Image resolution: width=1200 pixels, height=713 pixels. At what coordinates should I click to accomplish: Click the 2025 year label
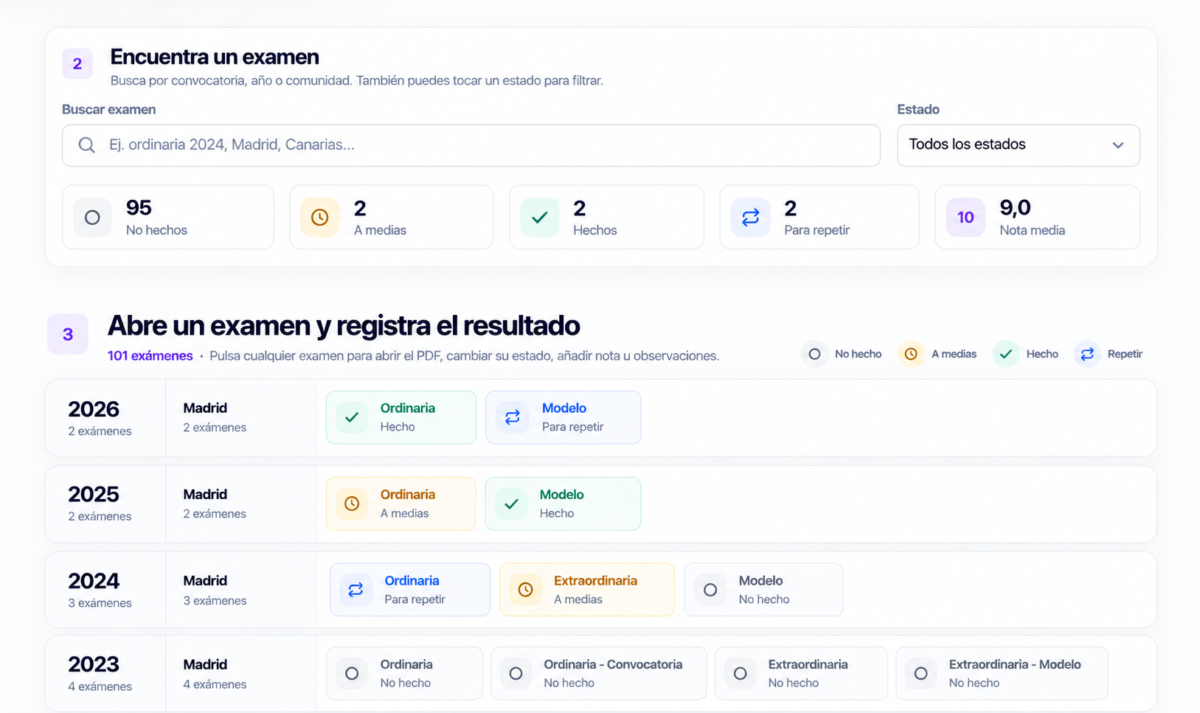click(x=94, y=495)
